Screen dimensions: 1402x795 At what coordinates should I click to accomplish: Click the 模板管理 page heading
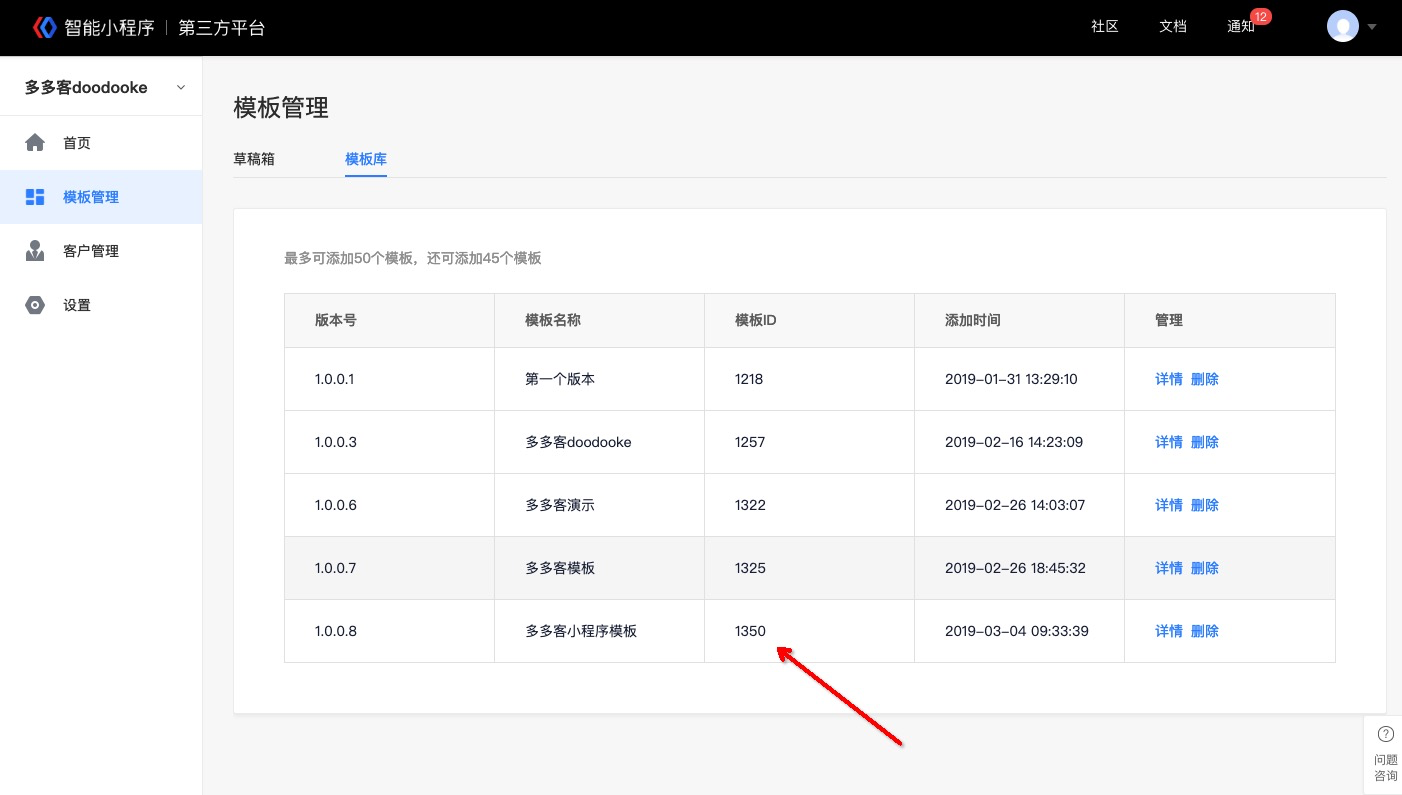point(281,107)
